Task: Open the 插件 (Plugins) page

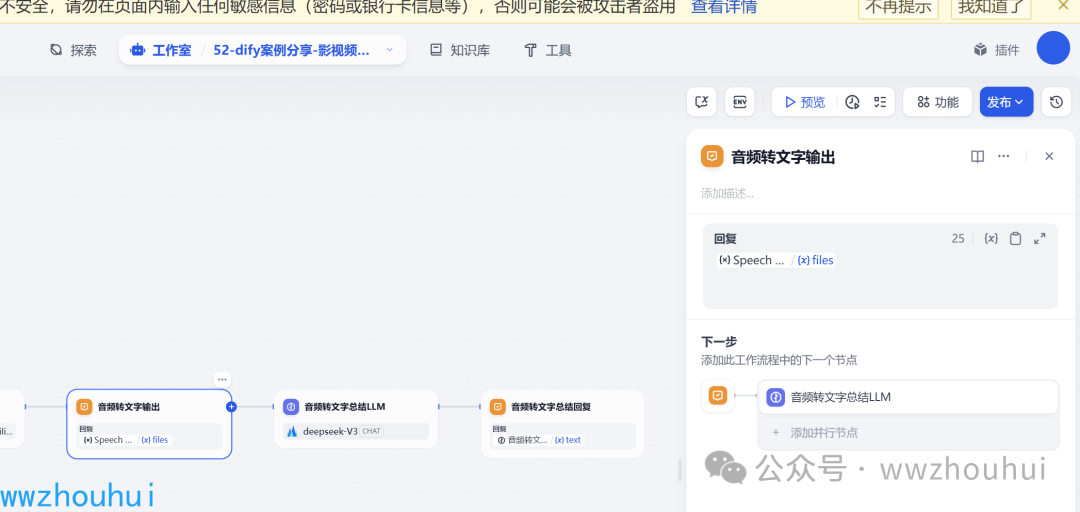Action: click(x=996, y=50)
